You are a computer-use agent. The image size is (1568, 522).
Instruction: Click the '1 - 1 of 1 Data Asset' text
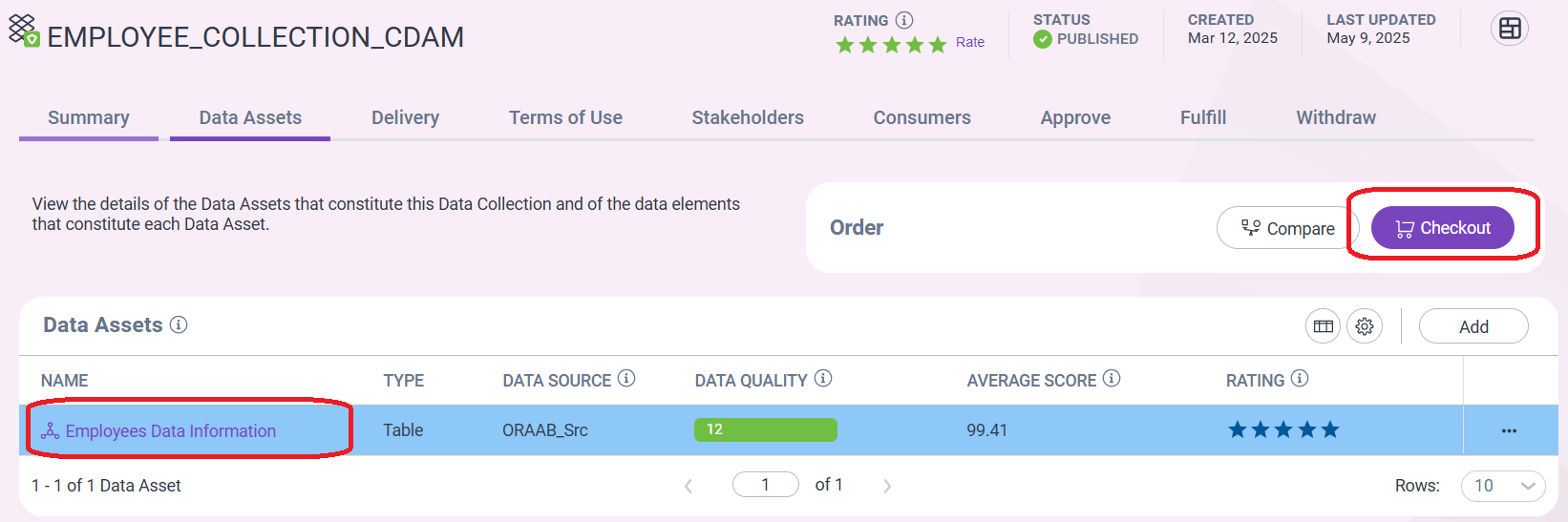coord(106,486)
